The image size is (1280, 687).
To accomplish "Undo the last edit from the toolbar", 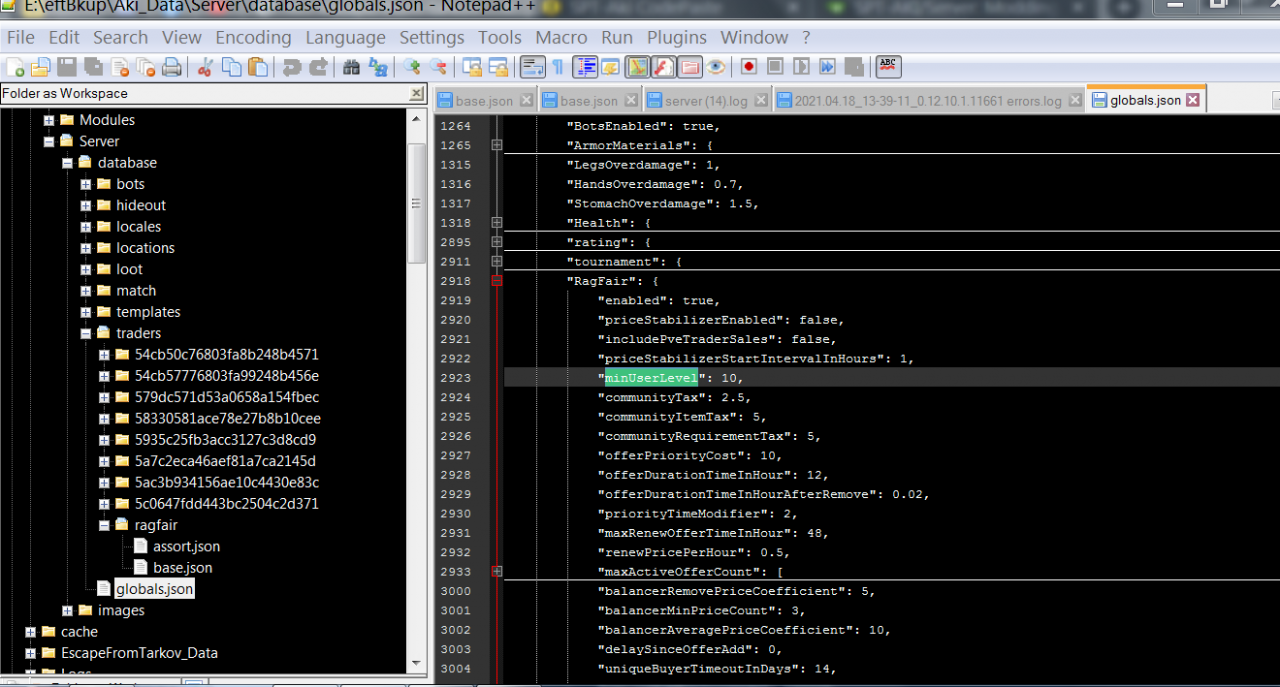I will pos(292,68).
